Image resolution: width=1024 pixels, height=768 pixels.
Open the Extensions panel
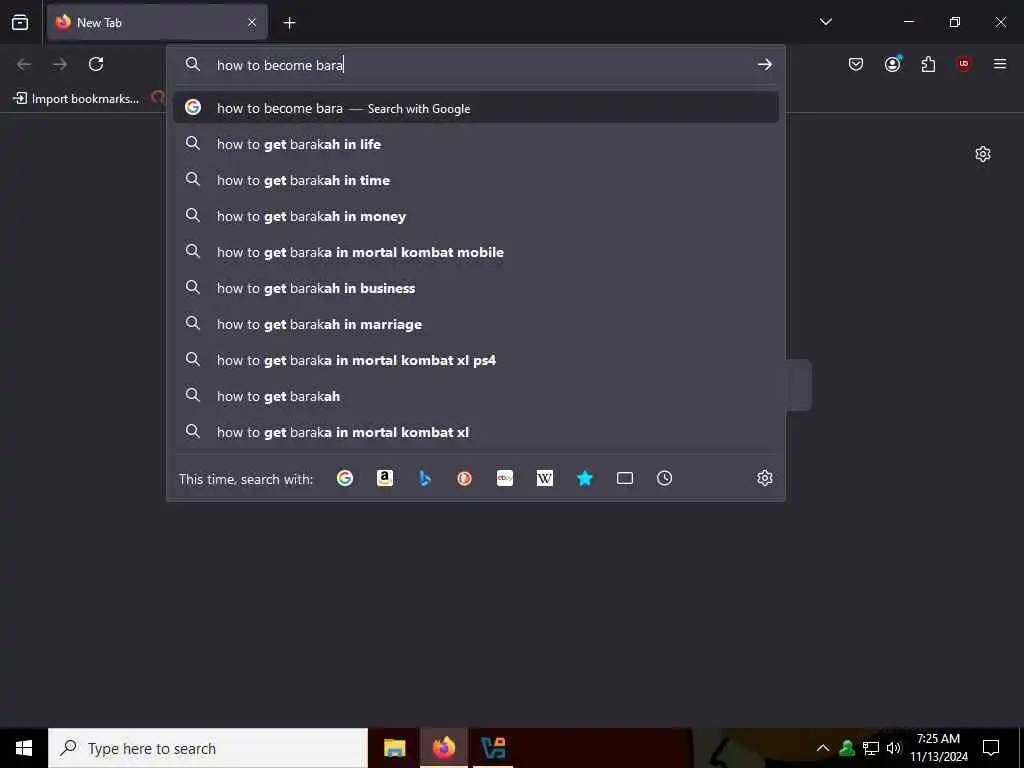point(928,64)
